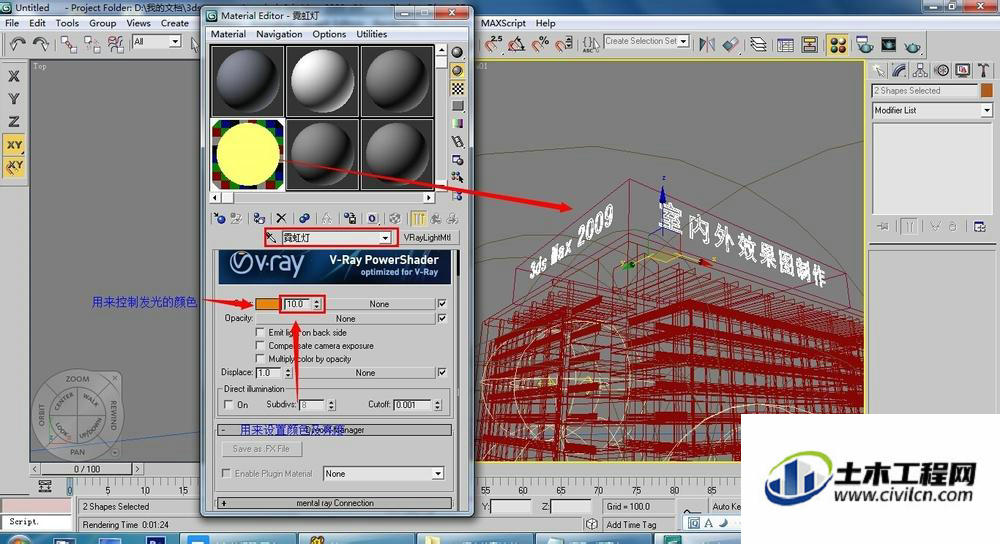Click the Undo arrow in main toolbar
This screenshot has height=544, width=1000.
click(17, 44)
